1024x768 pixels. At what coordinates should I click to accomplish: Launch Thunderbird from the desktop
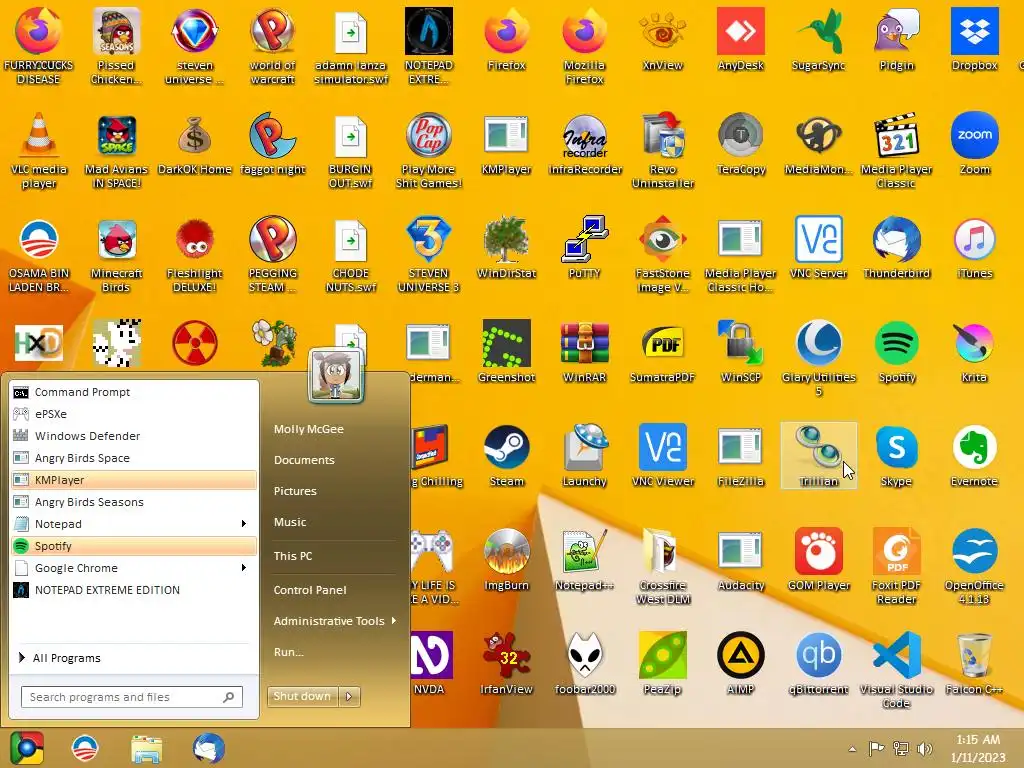[896, 248]
